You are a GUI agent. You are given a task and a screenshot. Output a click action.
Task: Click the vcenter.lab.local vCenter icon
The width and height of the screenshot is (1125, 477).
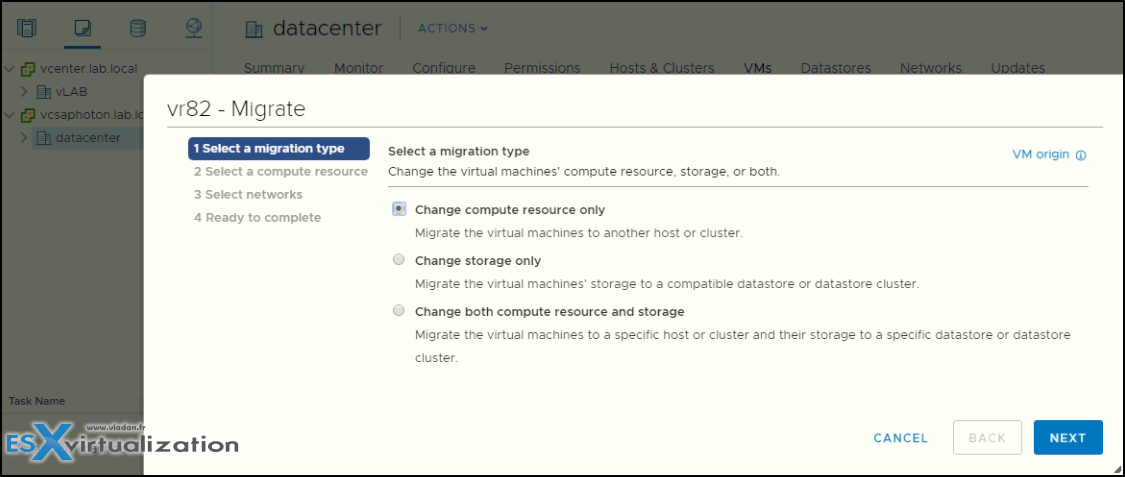pos(28,70)
